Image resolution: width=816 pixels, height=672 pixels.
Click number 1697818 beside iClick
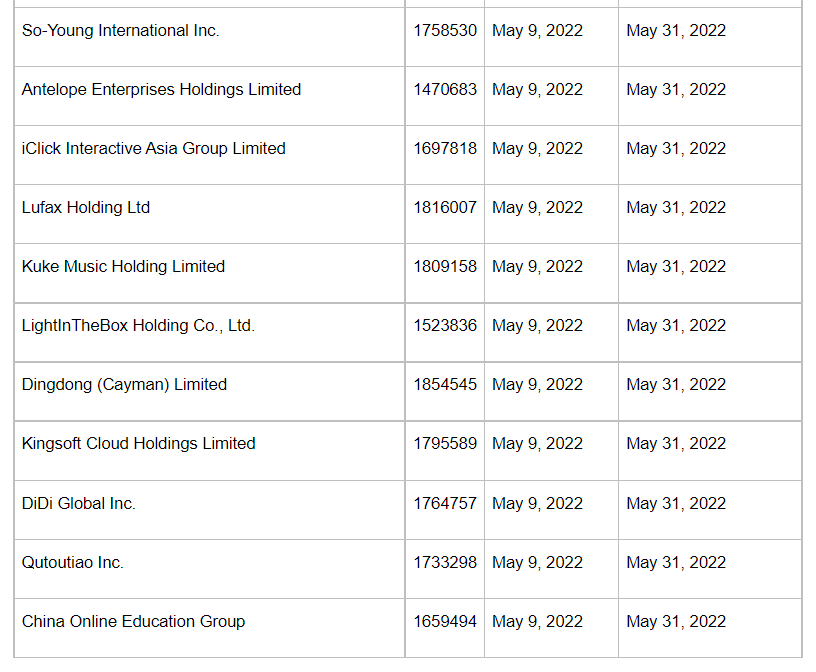click(x=445, y=149)
